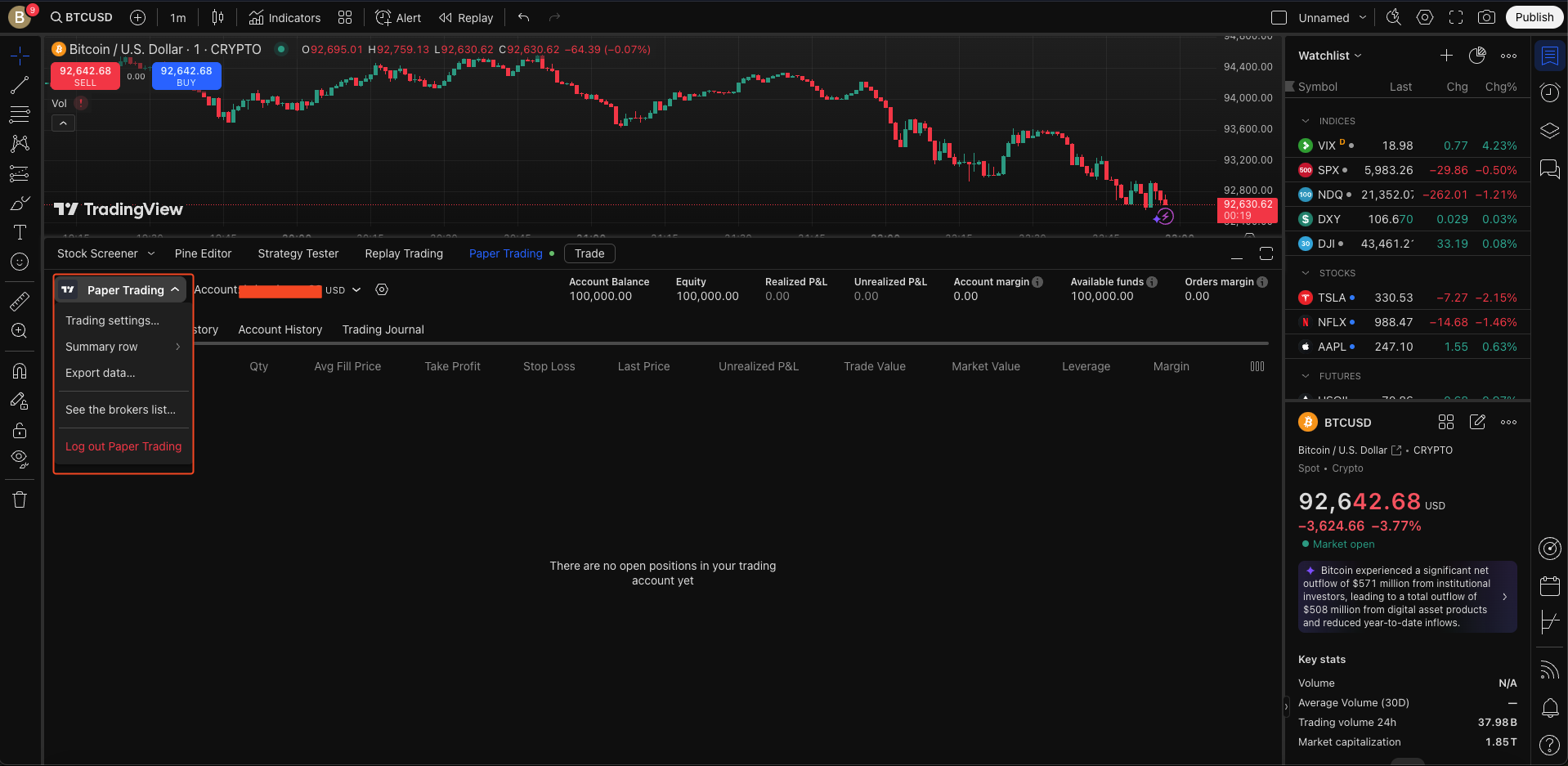Open the account USD currency dropdown
The height and width of the screenshot is (766, 1568).
click(x=343, y=290)
